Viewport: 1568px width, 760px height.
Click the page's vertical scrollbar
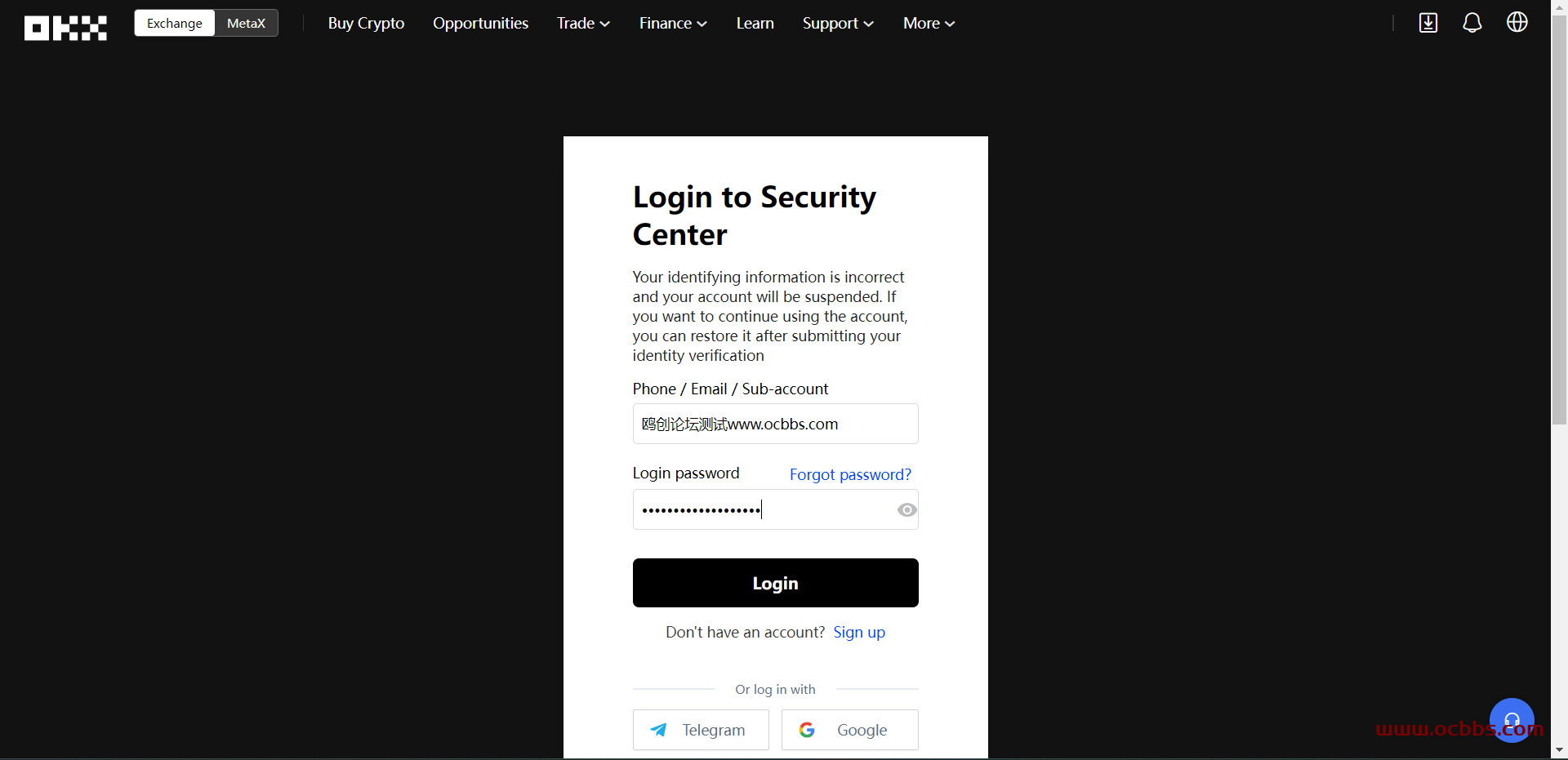(1559, 220)
